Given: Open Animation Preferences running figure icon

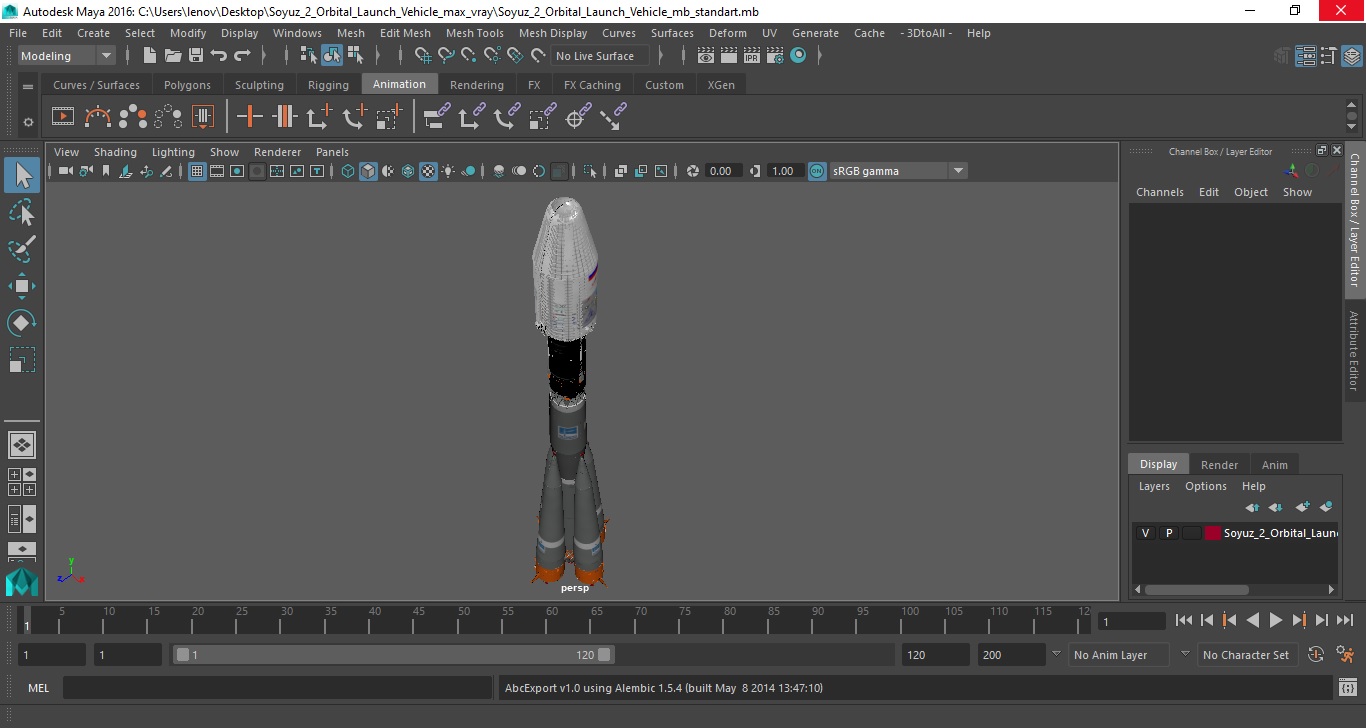Looking at the screenshot, I should (x=1347, y=655).
